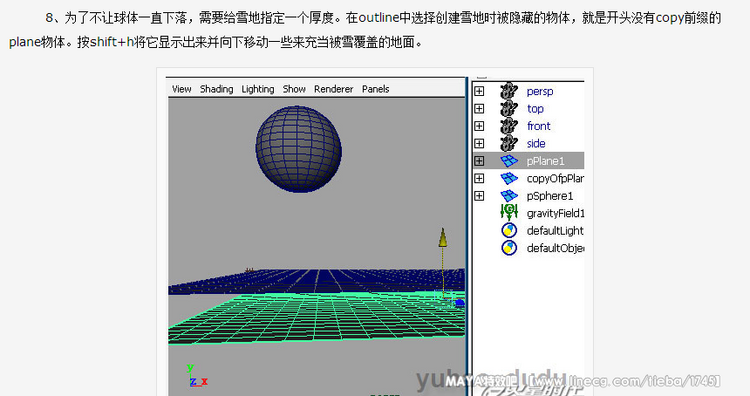Viewport: 750px width, 396px height.
Task: Click the defaultLightSet icon
Action: [509, 231]
